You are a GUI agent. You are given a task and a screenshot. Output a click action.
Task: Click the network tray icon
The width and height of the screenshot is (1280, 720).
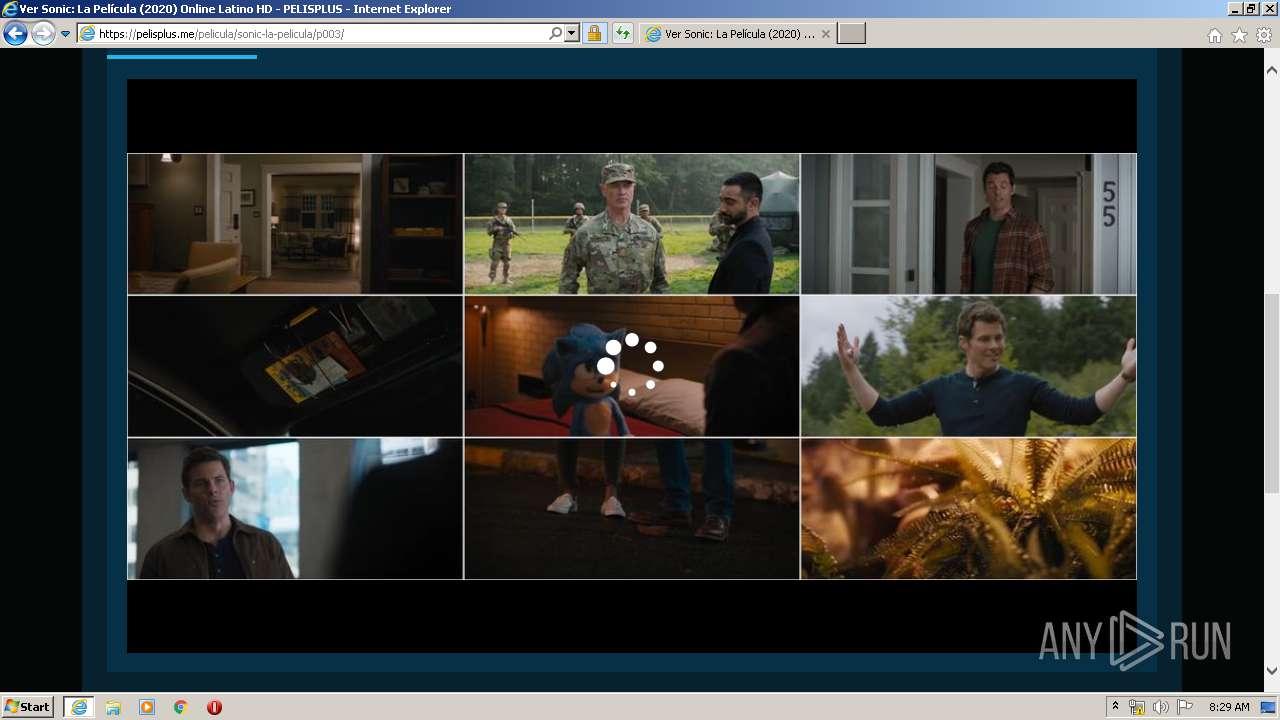(1137, 707)
